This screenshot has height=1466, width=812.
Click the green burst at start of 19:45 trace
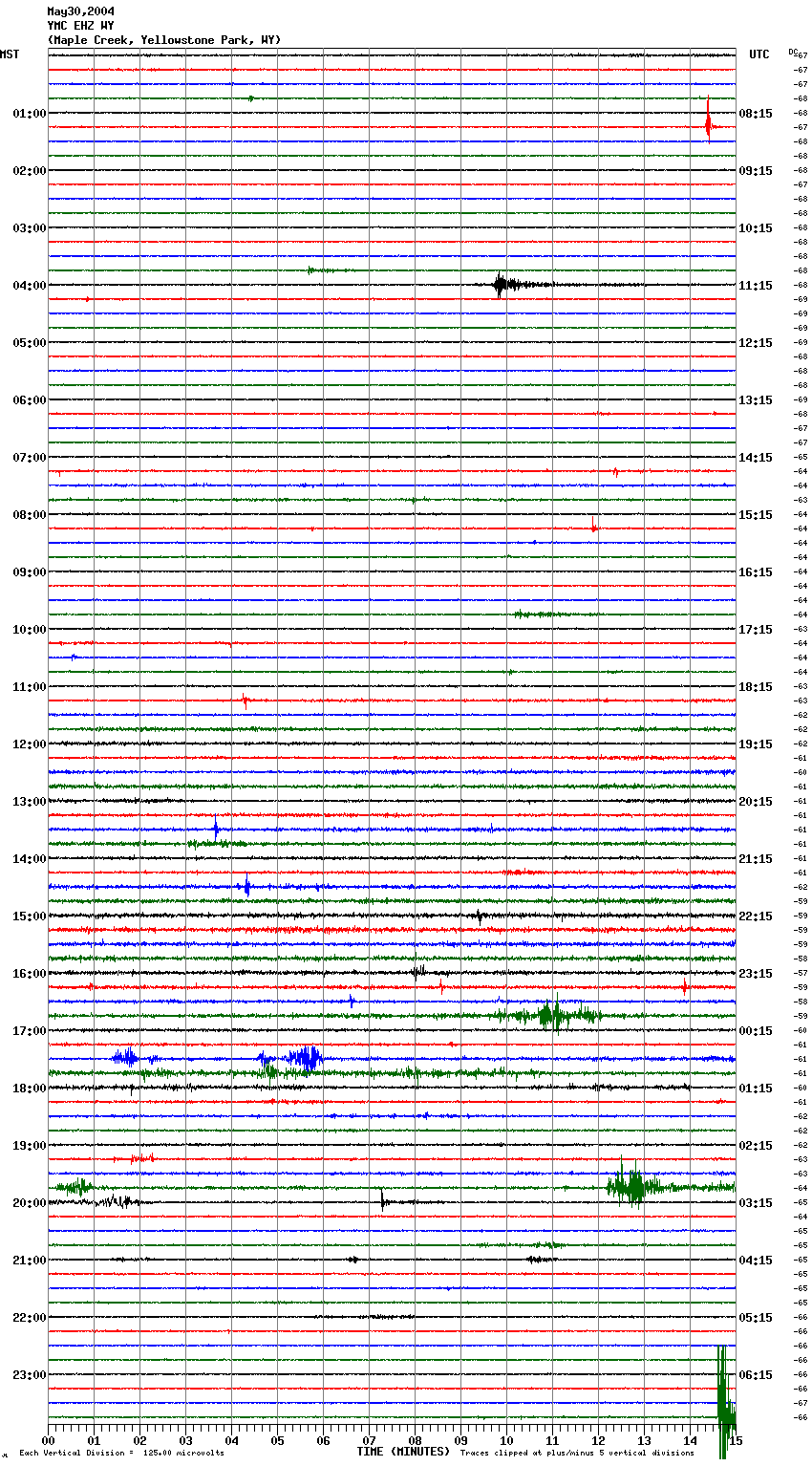pyautogui.click(x=75, y=1187)
